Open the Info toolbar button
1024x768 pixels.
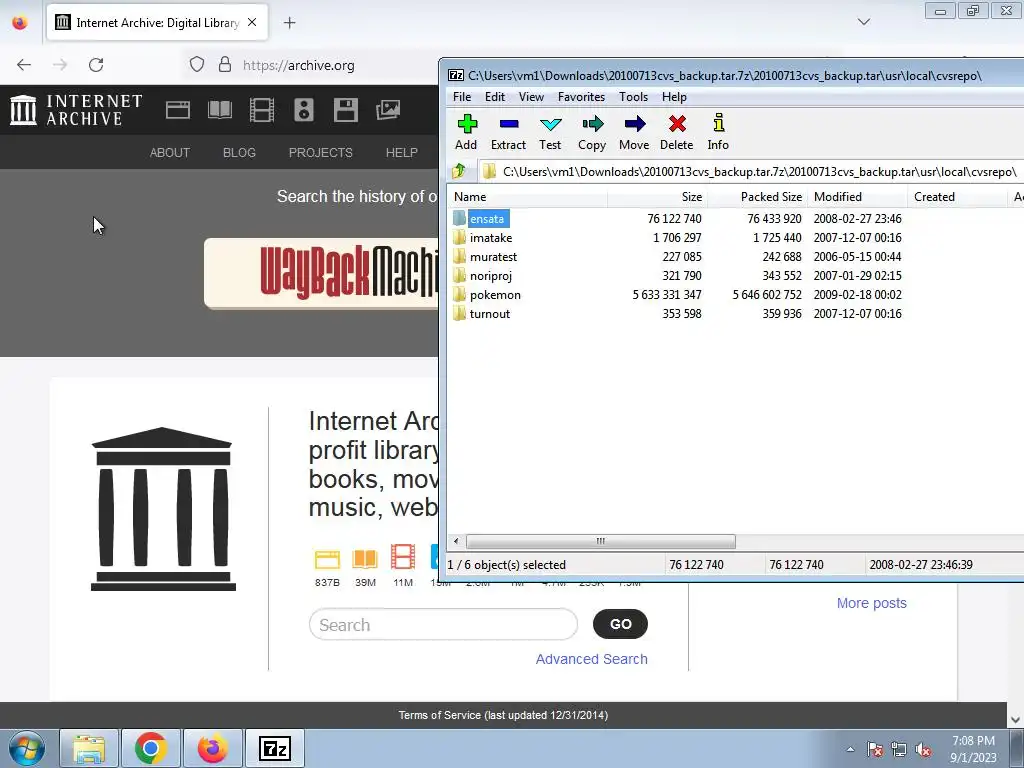click(718, 132)
